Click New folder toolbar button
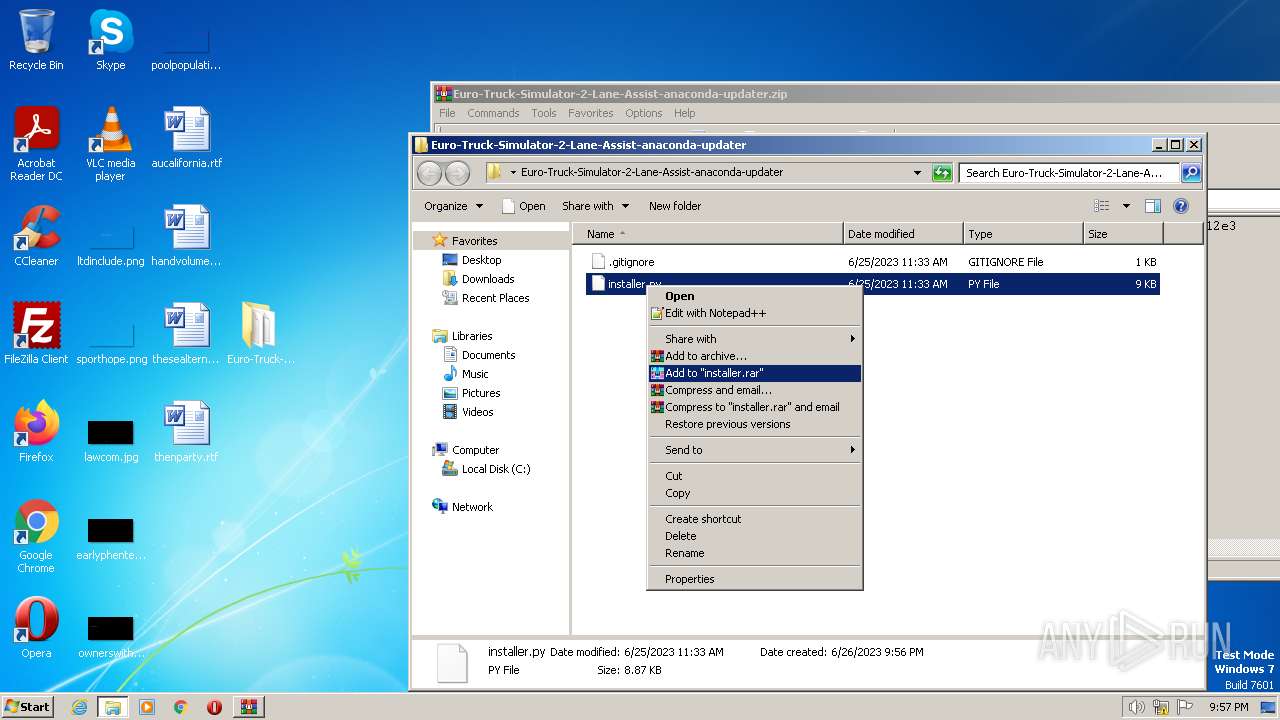Screen dimensions: 1280x720 [675, 206]
